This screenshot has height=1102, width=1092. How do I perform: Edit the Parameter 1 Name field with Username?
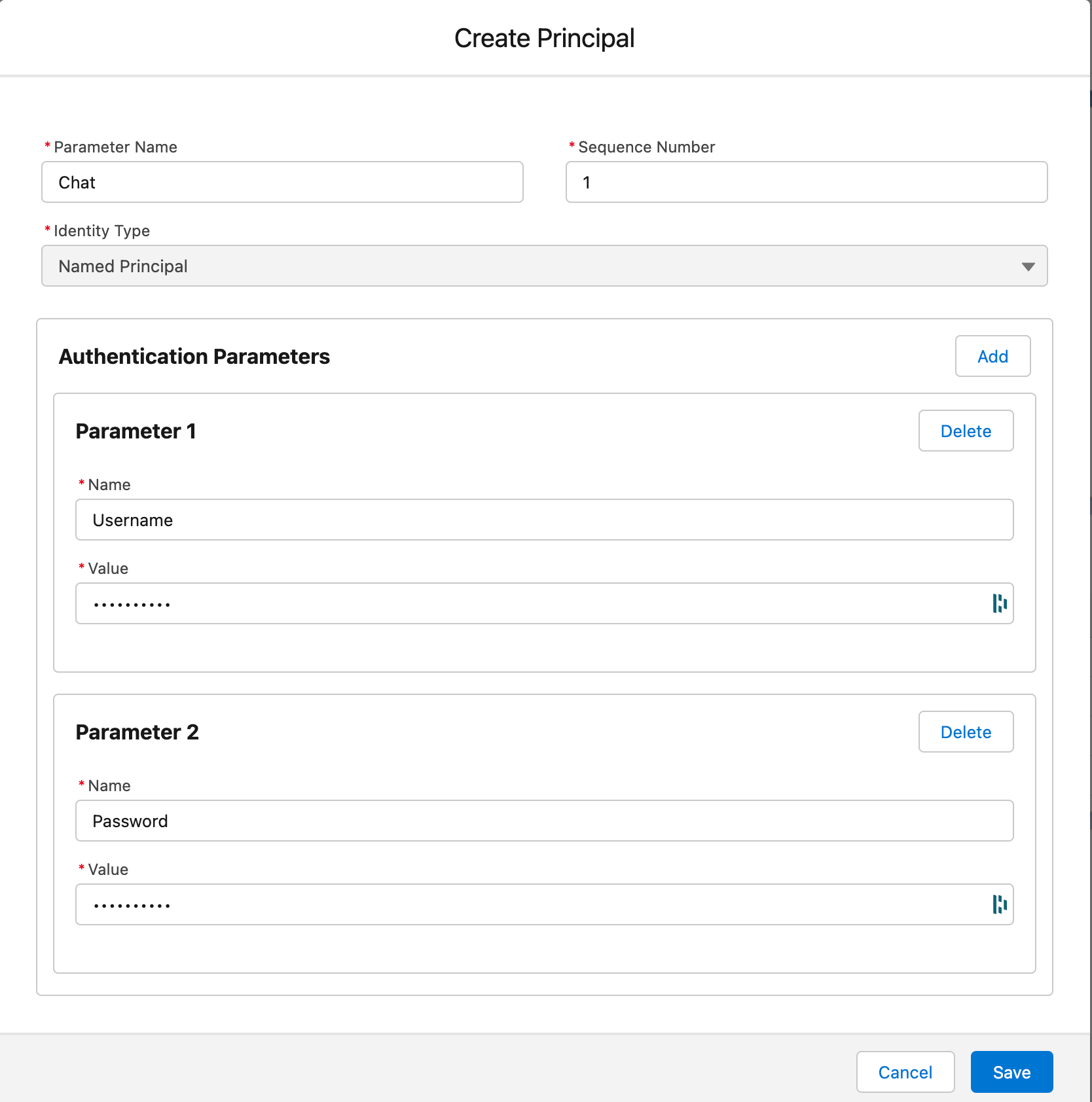click(x=544, y=520)
